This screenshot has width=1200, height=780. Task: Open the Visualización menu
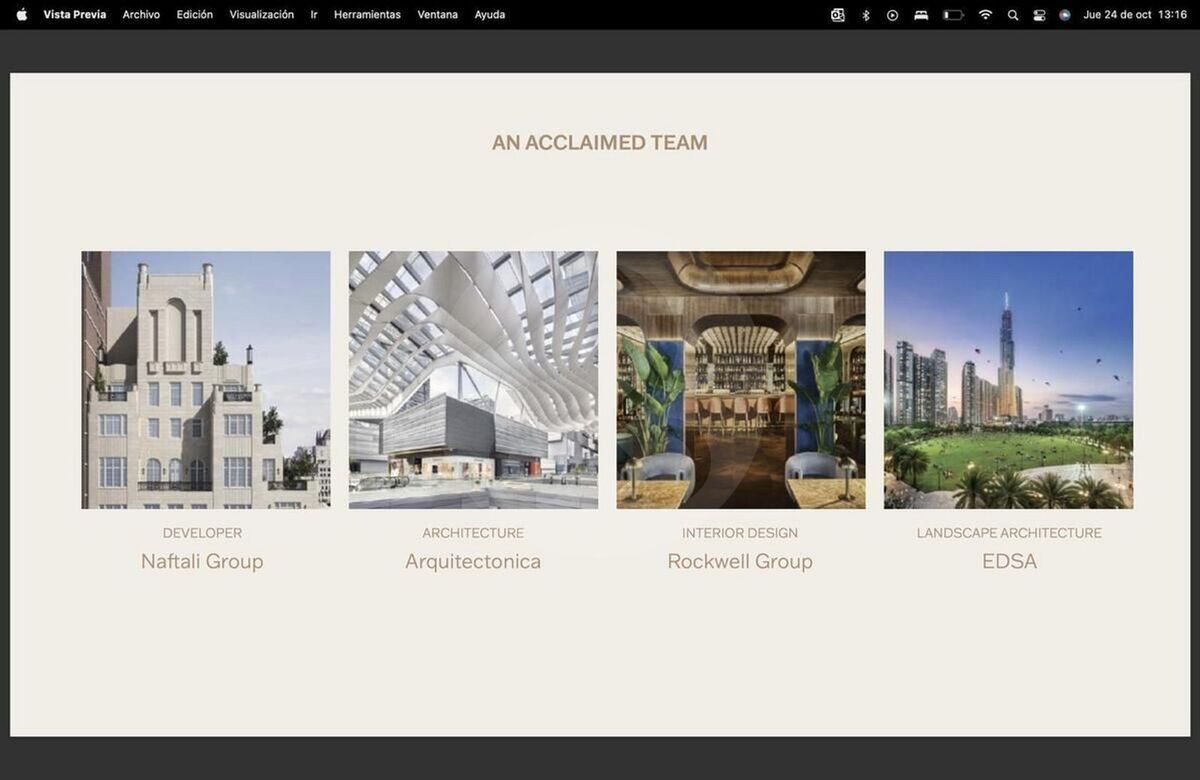click(x=262, y=15)
